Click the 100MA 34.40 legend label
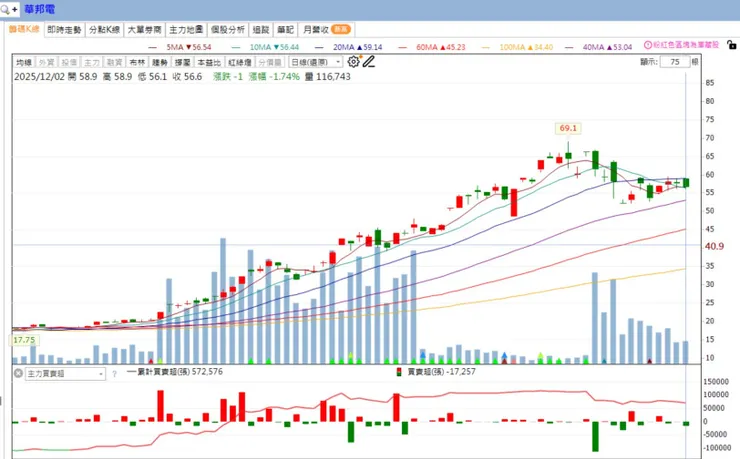This screenshot has width=740, height=459. click(526, 47)
